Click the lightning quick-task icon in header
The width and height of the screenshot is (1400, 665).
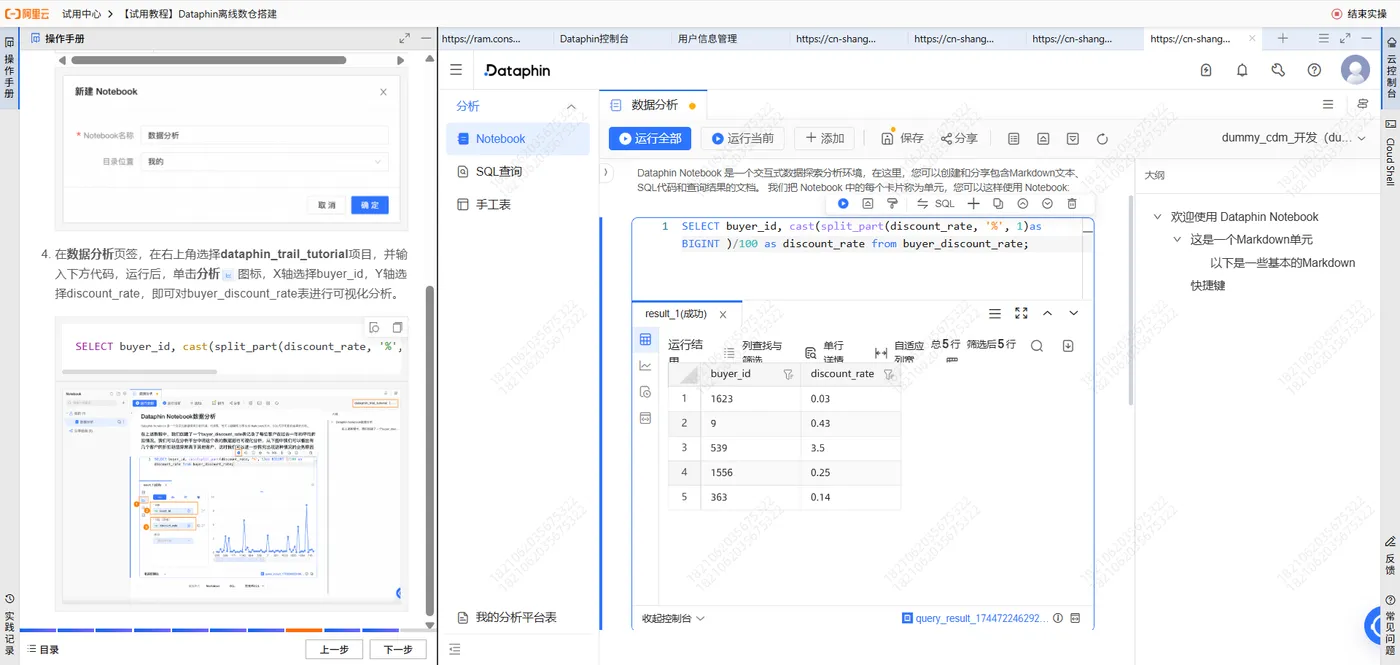[x=1206, y=70]
